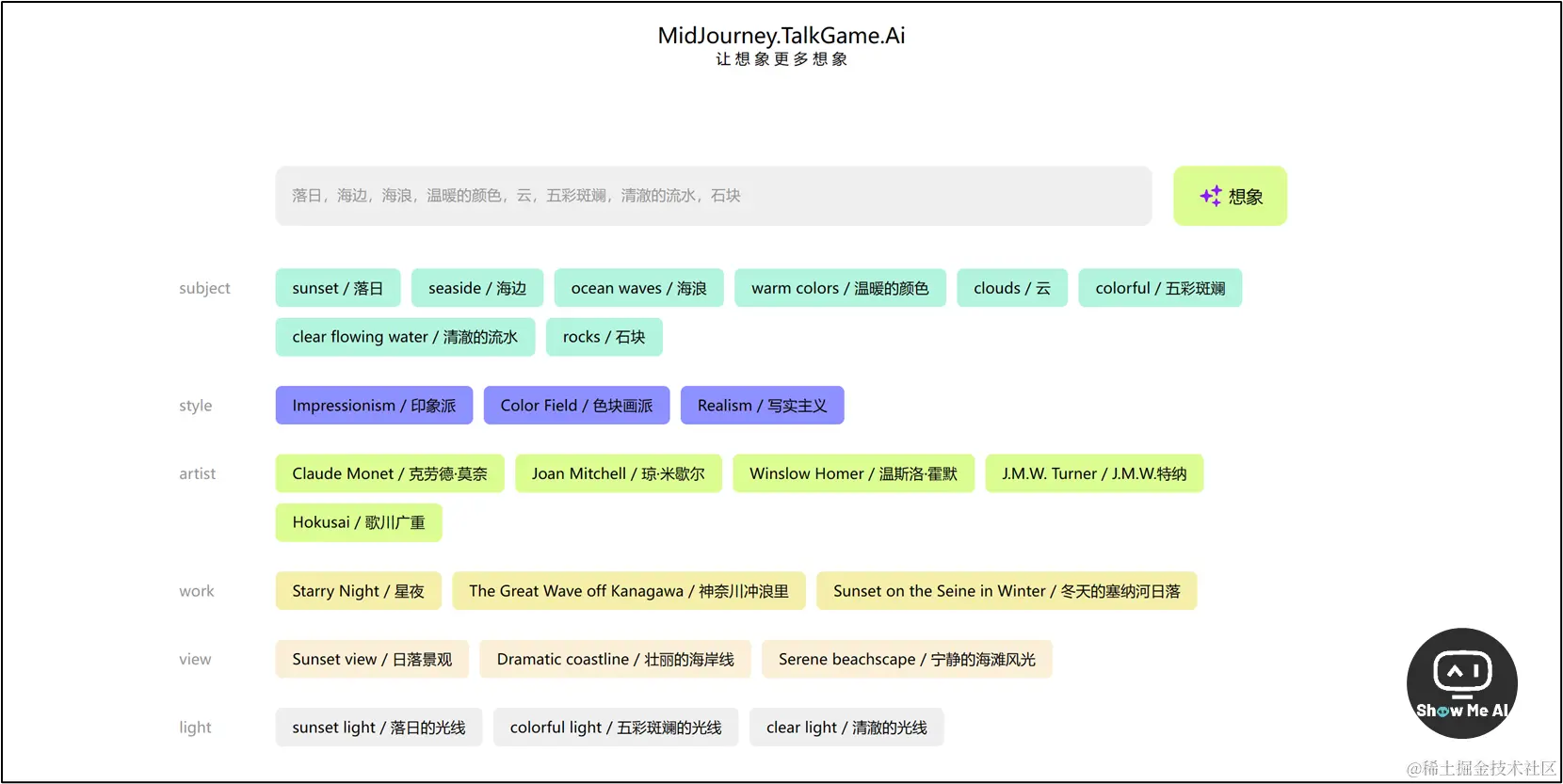Click the MidJourney.TalkGame.Ai site title
This screenshot has width=1563, height=784.
coord(781,36)
